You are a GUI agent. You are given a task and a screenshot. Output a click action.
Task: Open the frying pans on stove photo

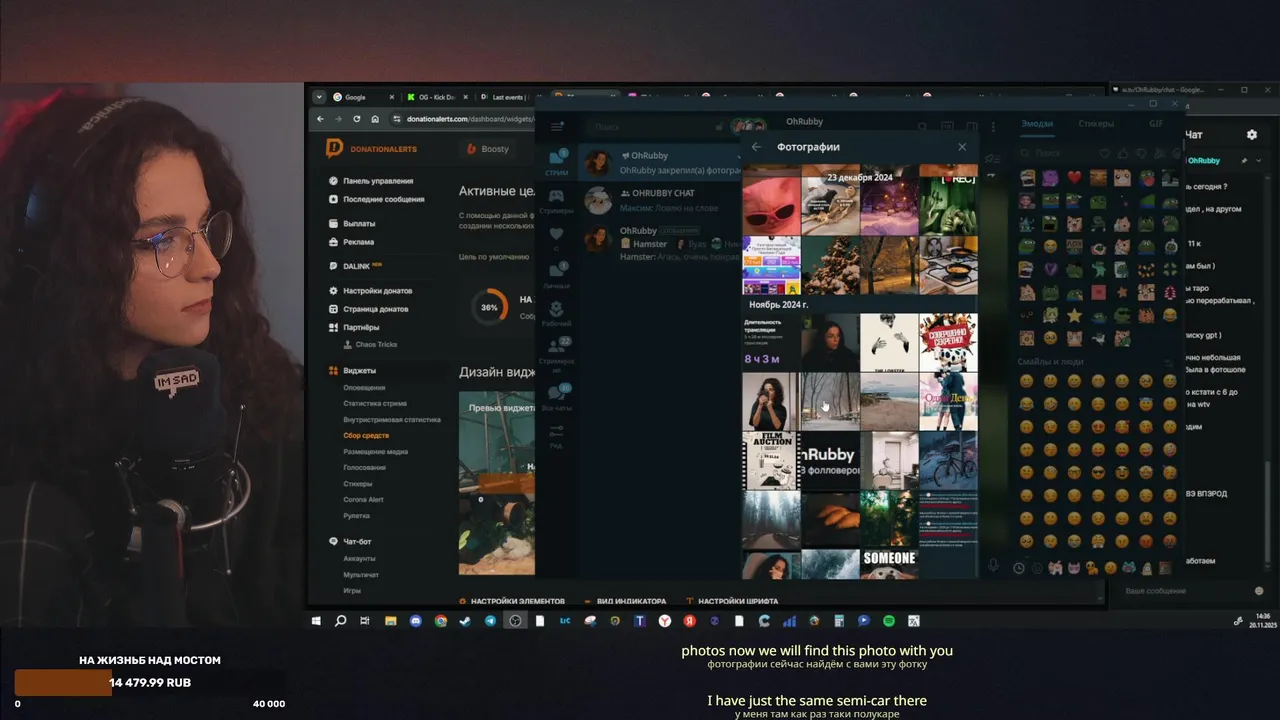pos(948,265)
